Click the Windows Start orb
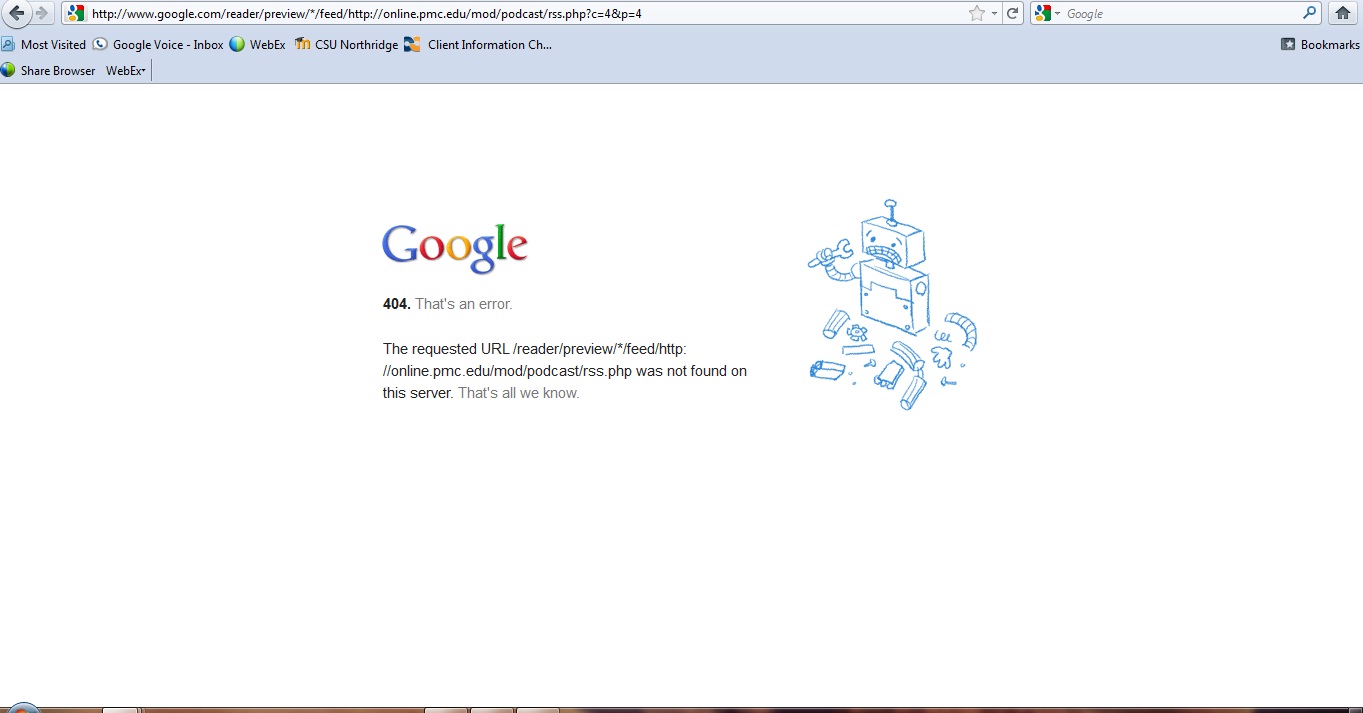 24,708
